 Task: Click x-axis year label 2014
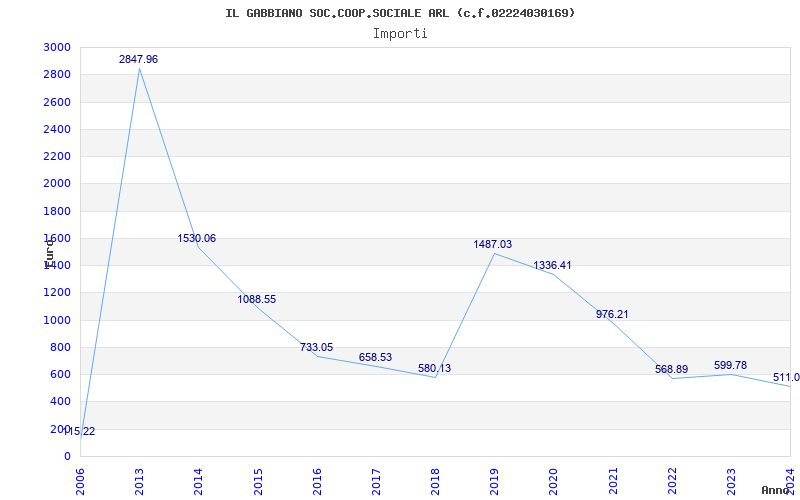pos(198,482)
